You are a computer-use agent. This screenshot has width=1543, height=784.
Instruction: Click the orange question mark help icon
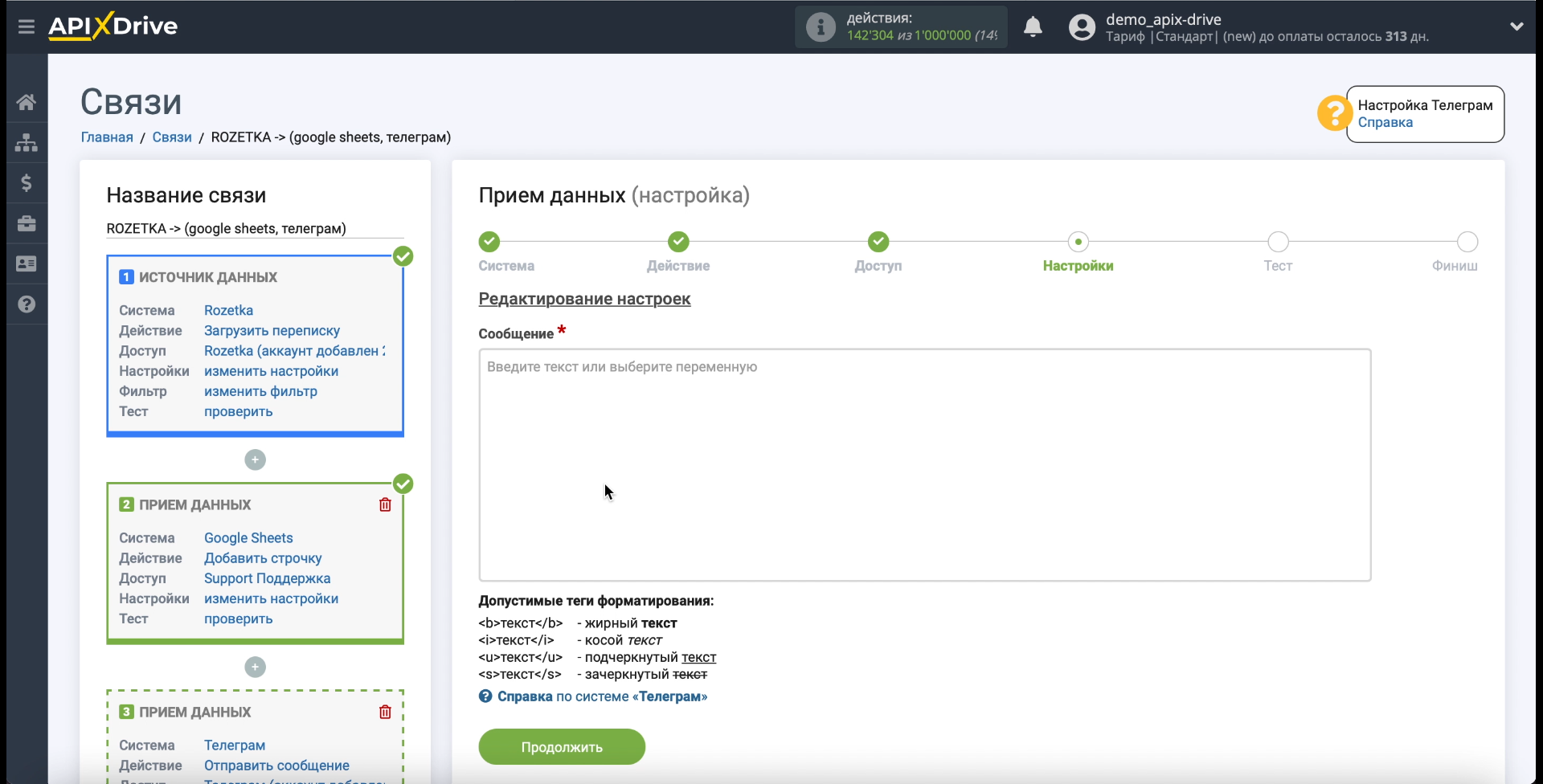(x=1333, y=113)
